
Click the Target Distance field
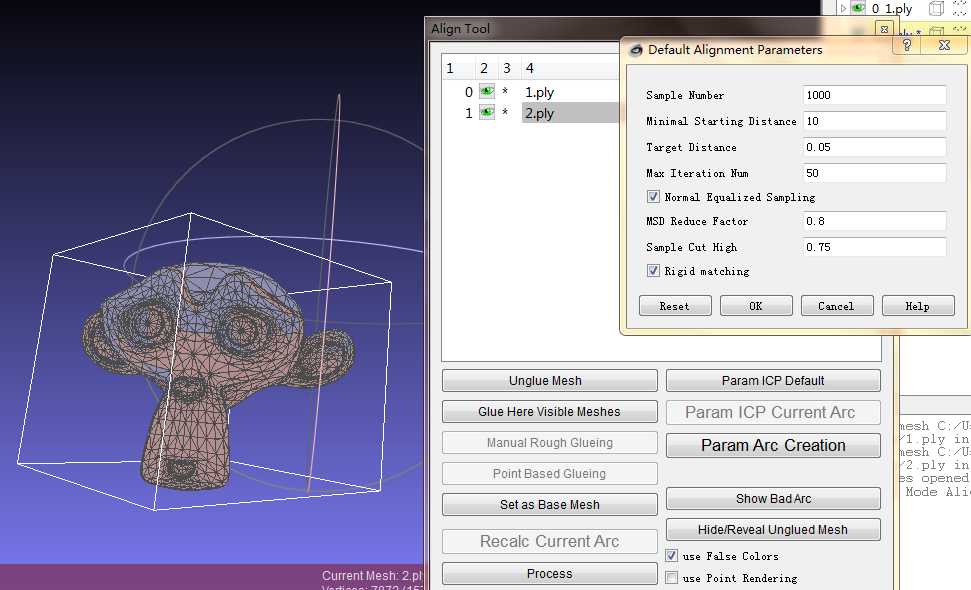pos(874,147)
